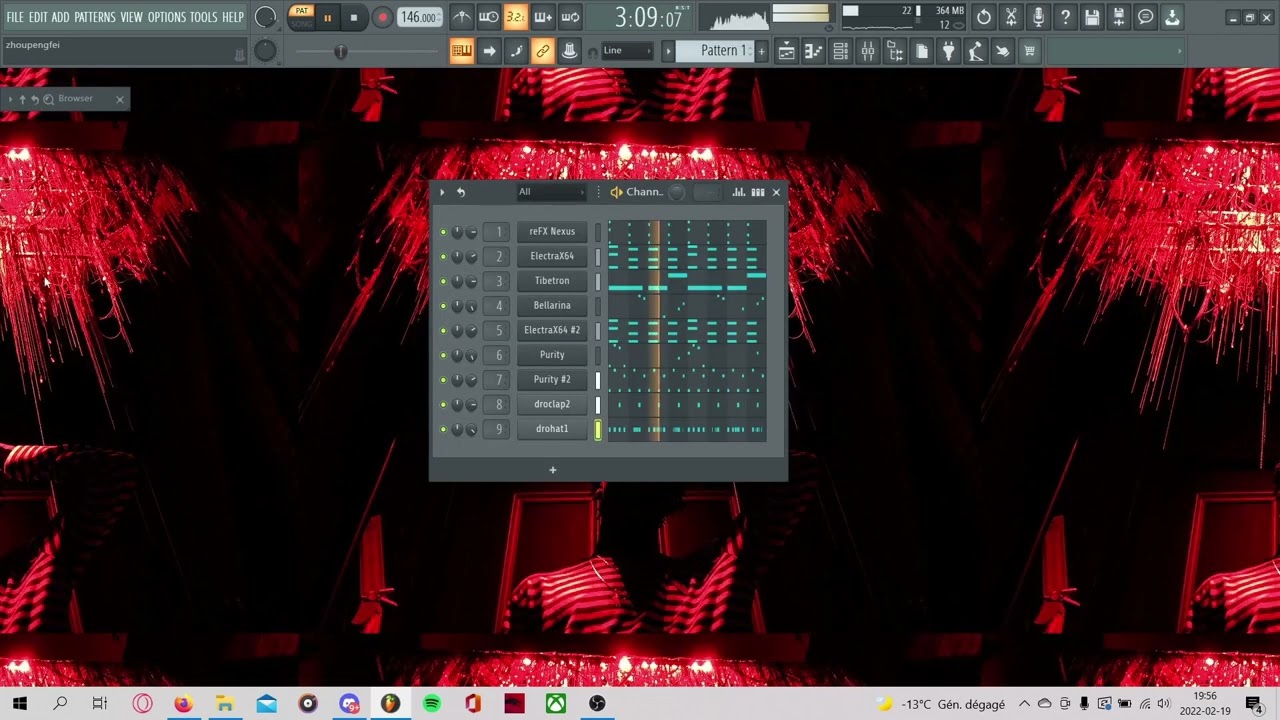This screenshot has width=1280, height=720.
Task: Save the project with floppy icon
Action: tap(1092, 17)
